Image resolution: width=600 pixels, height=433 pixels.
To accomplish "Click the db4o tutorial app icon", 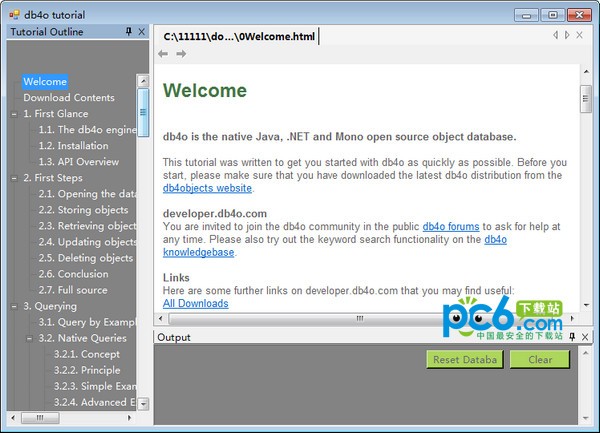I will (14, 15).
